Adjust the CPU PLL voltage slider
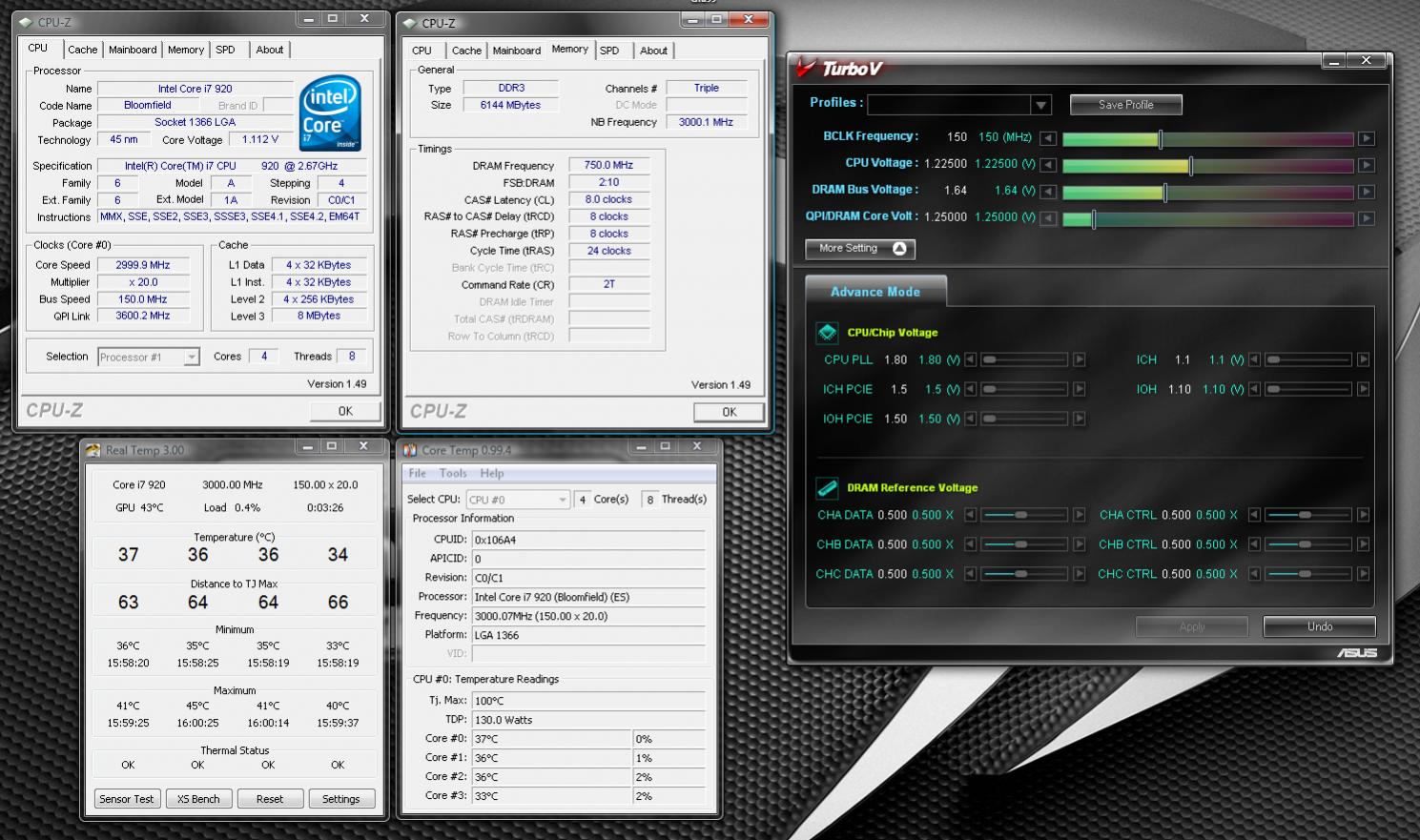The height and width of the screenshot is (840, 1420). tap(1025, 359)
